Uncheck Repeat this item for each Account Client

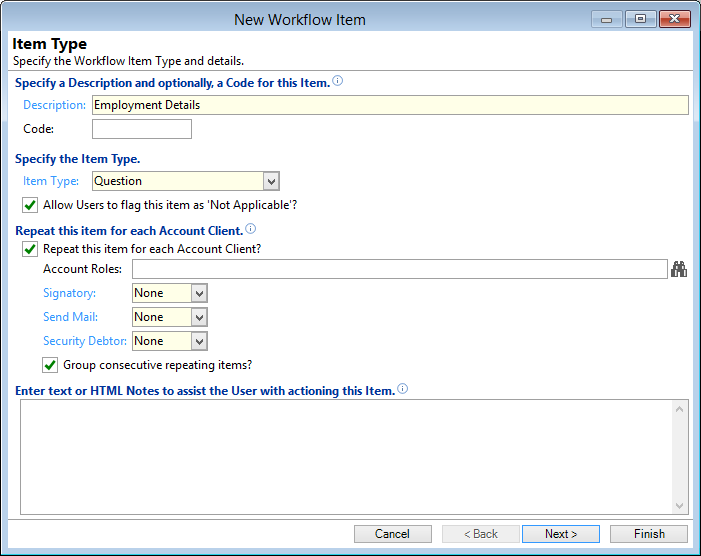(x=30, y=249)
